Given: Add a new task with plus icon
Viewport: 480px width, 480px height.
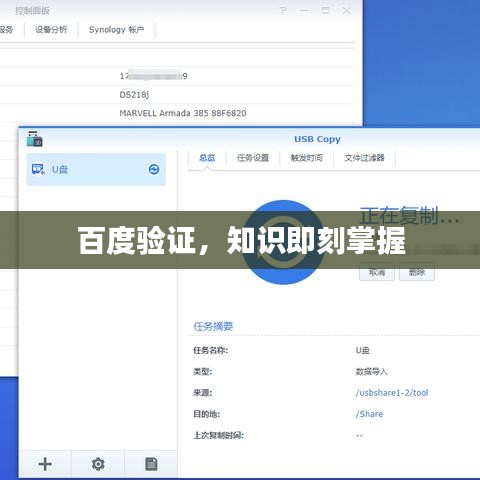Looking at the screenshot, I should click(45, 464).
